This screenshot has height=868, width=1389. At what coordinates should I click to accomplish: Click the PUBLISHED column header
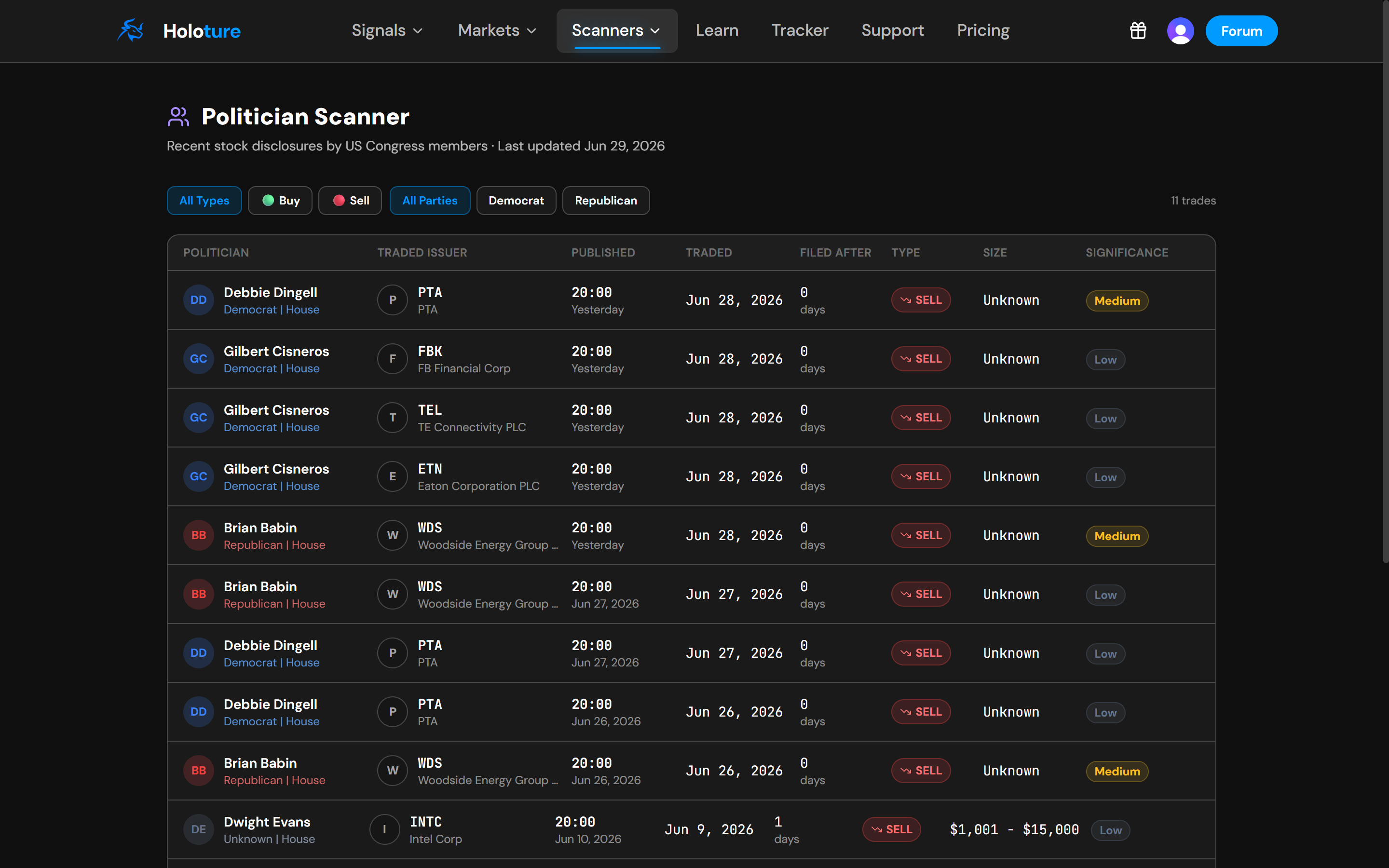click(603, 253)
